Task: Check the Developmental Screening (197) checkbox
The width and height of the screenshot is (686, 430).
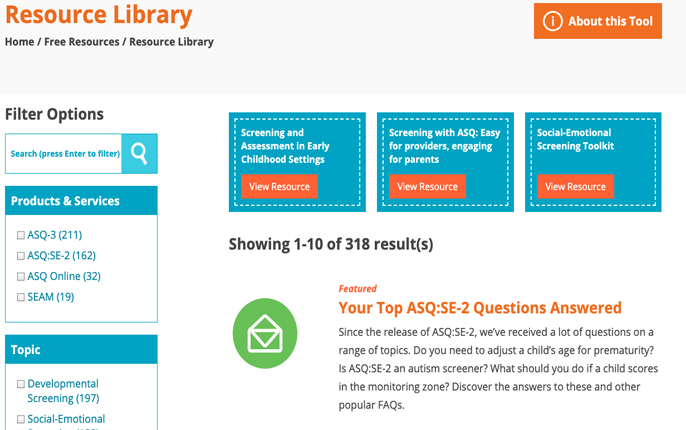Action: click(x=21, y=384)
